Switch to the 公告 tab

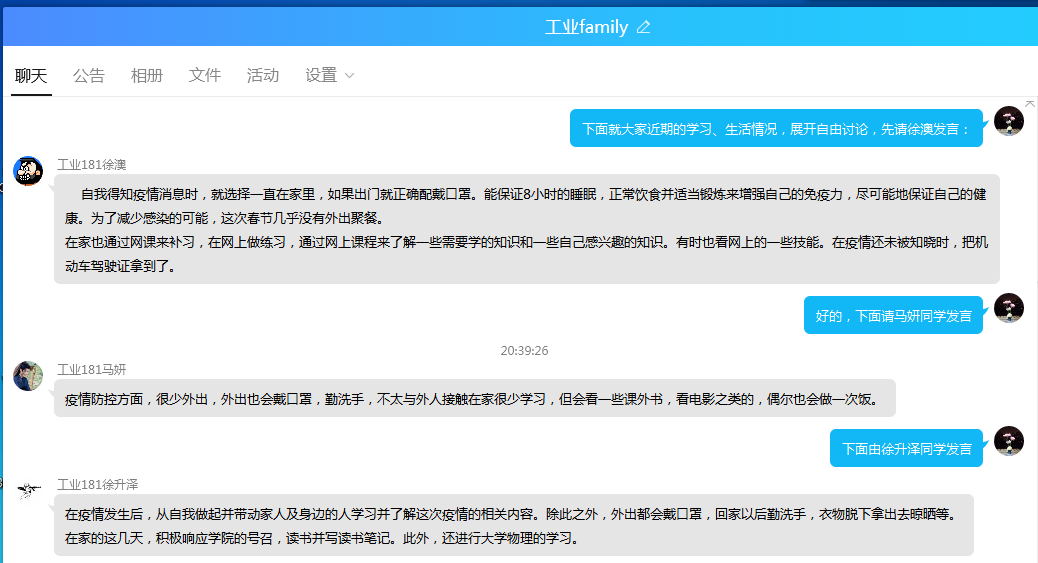(89, 76)
